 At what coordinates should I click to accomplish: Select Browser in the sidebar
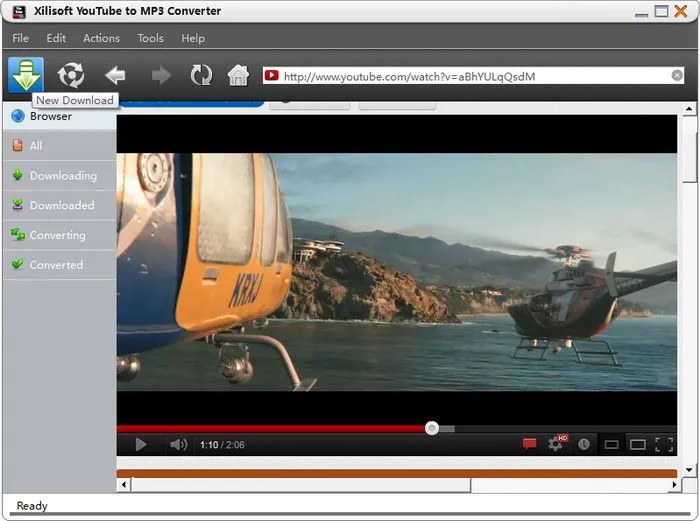click(60, 117)
